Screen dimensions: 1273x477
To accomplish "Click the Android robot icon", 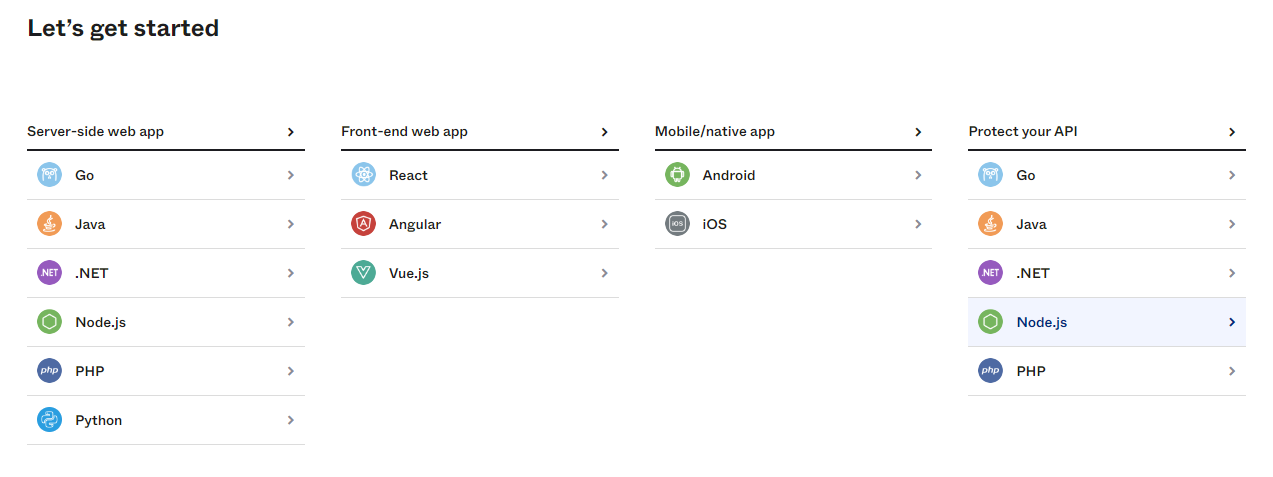I will pyautogui.click(x=677, y=175).
